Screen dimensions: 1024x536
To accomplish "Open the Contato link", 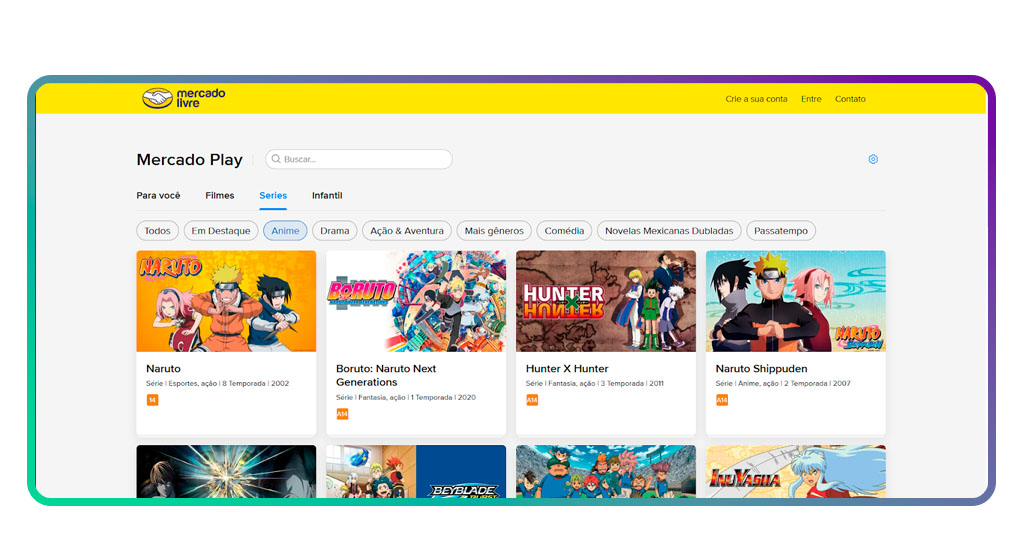I will pos(850,99).
